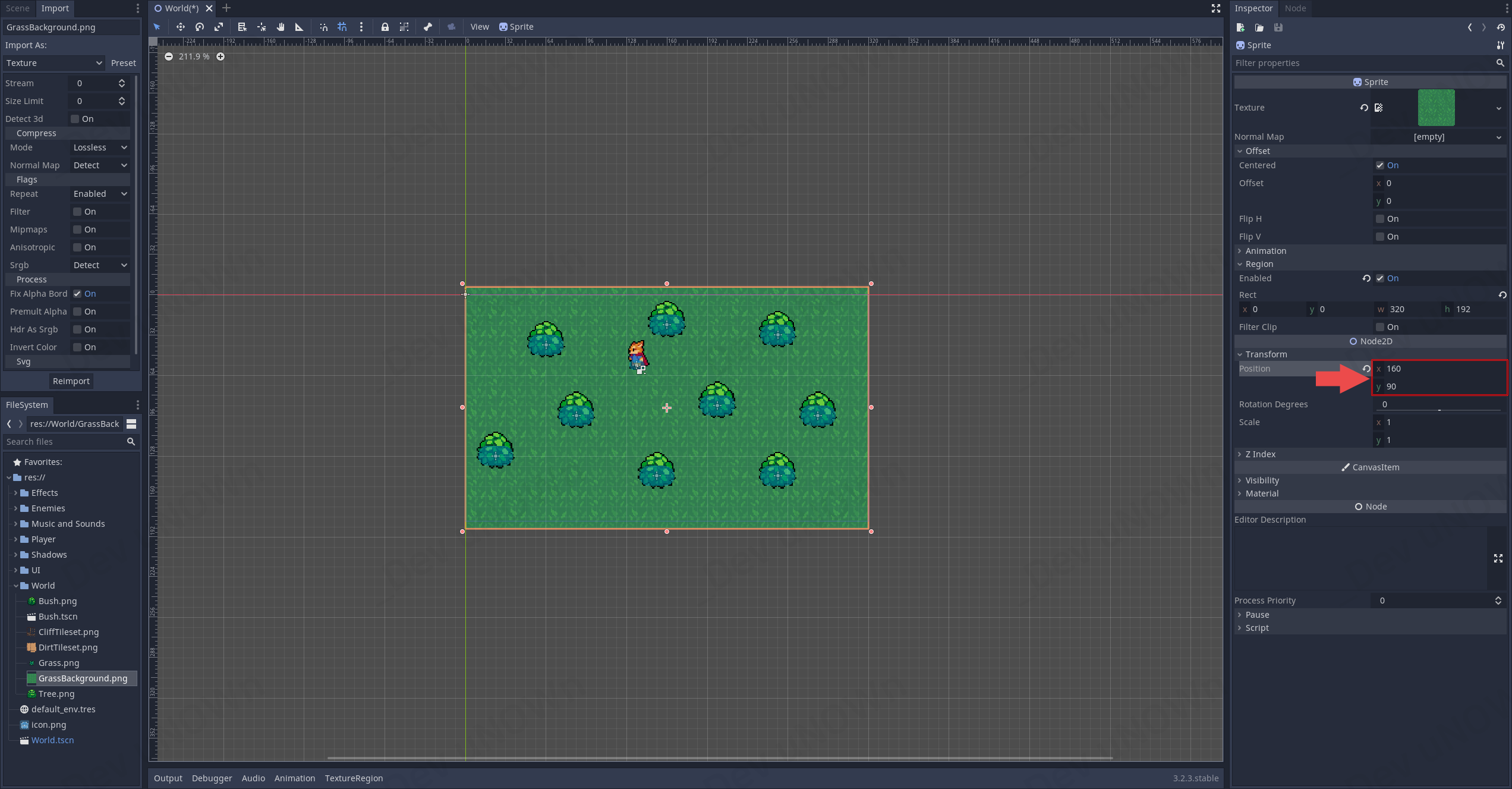Open the TextureRegion bottom panel
Screen dimensions: 1512x789
tap(354, 778)
